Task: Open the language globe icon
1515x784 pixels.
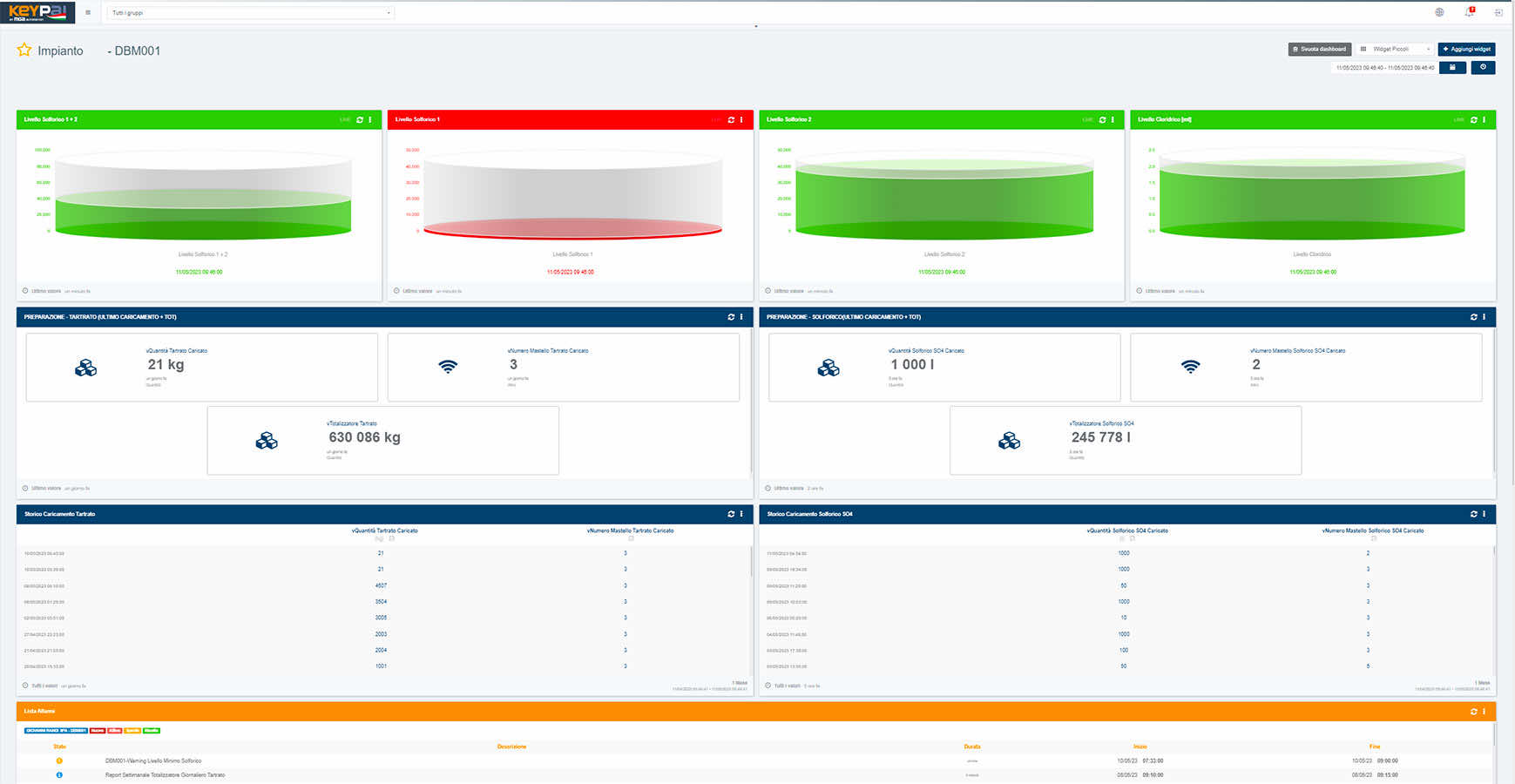Action: point(1439,12)
